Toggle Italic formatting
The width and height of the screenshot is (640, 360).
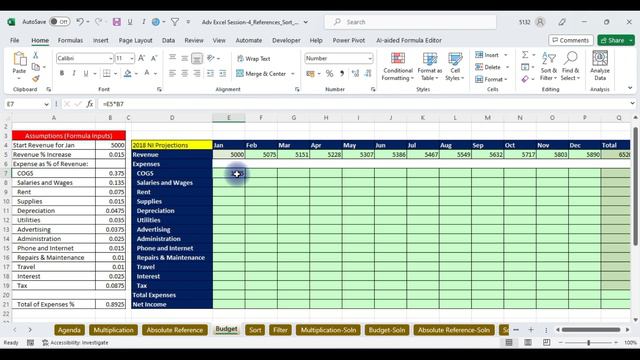pyautogui.click(x=73, y=73)
